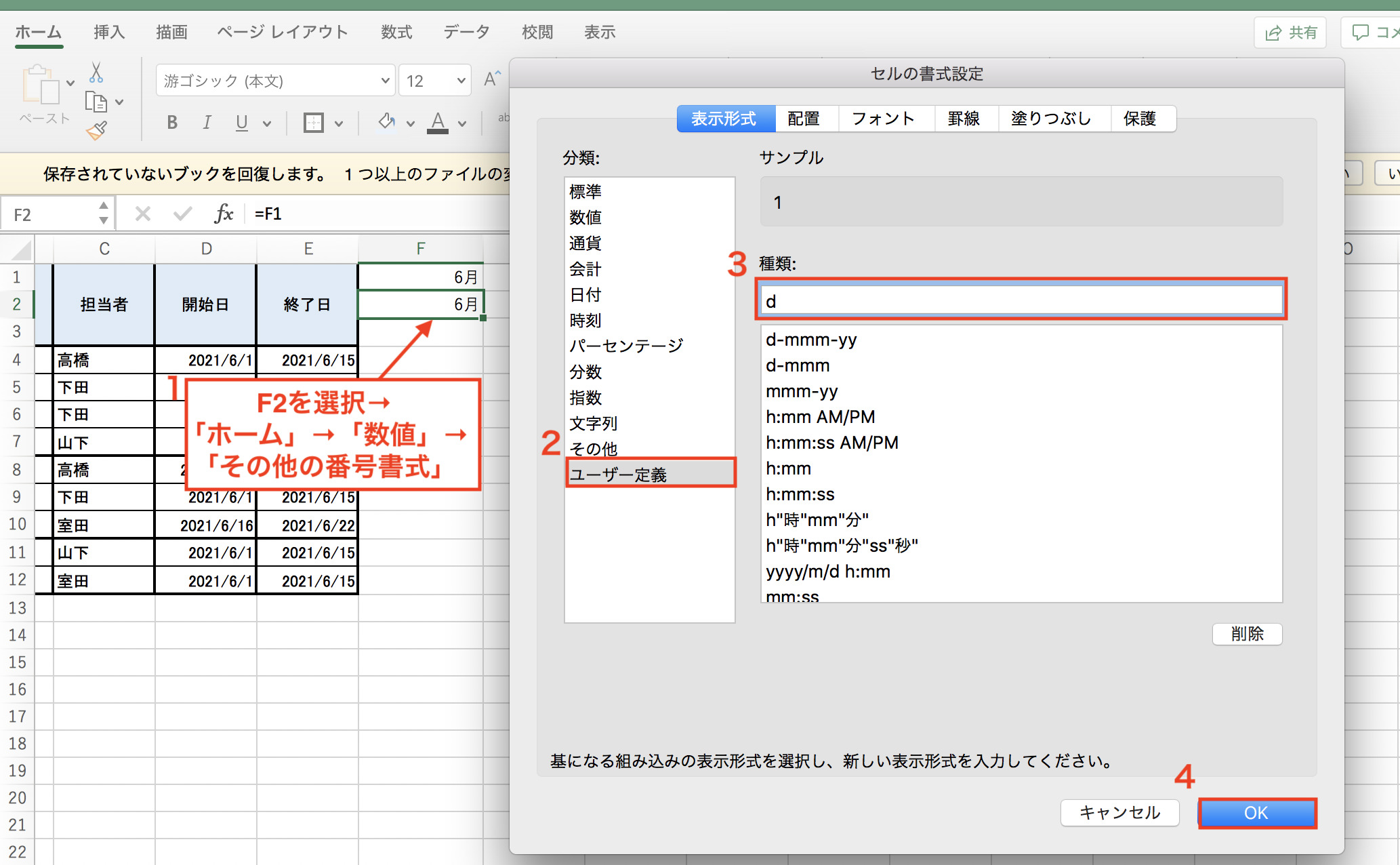This screenshot has width=1400, height=865.
Task: Click the formula bar cancel X icon
Action: (x=142, y=214)
